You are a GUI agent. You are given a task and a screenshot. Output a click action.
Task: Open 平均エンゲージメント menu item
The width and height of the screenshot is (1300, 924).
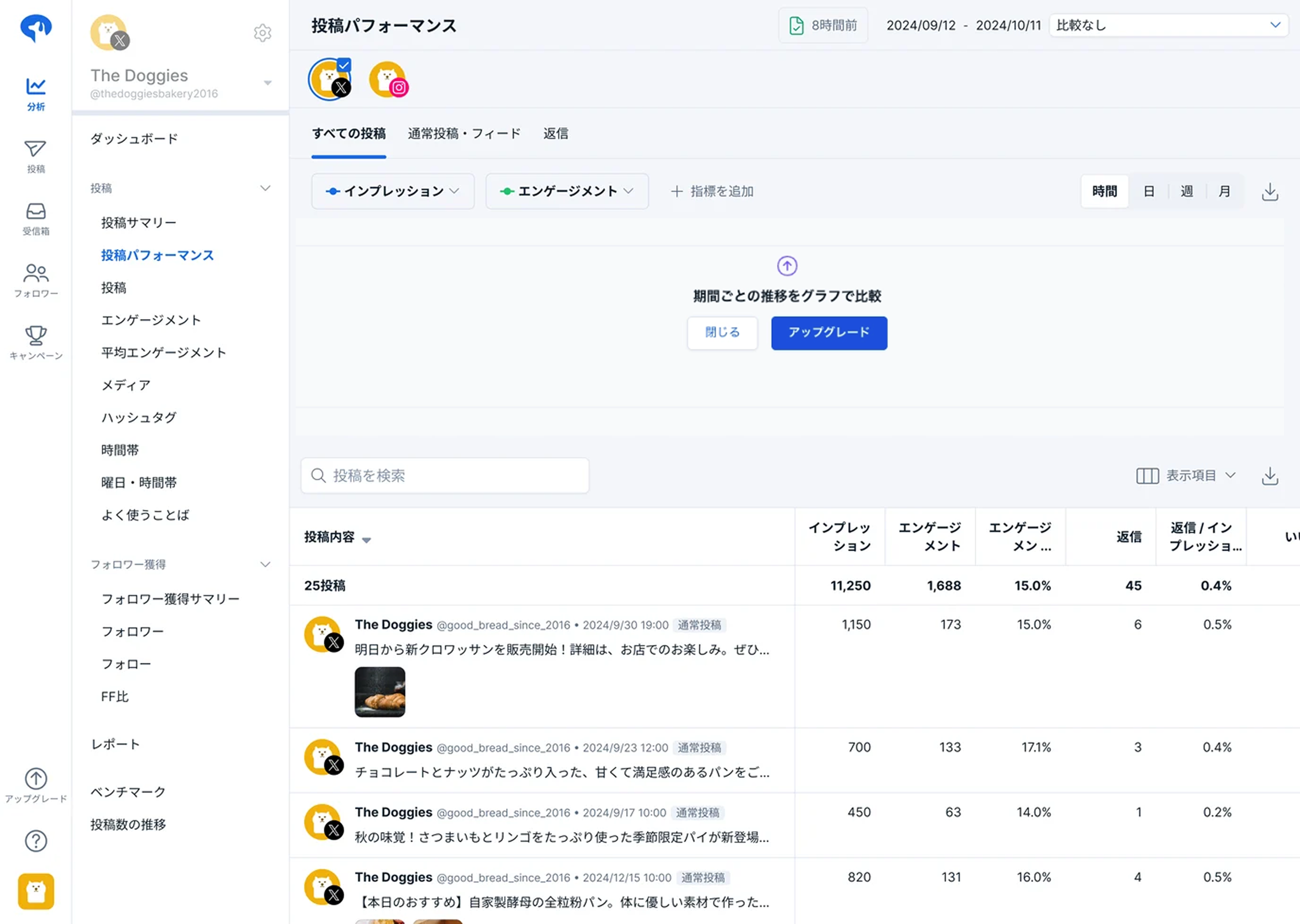coord(164,353)
